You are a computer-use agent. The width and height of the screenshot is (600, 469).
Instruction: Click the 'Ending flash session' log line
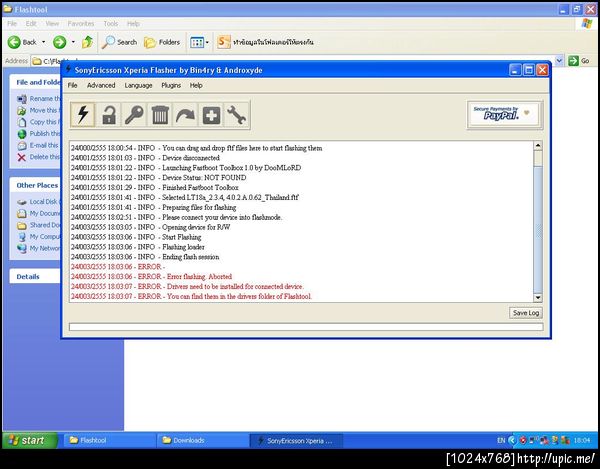[x=145, y=257]
